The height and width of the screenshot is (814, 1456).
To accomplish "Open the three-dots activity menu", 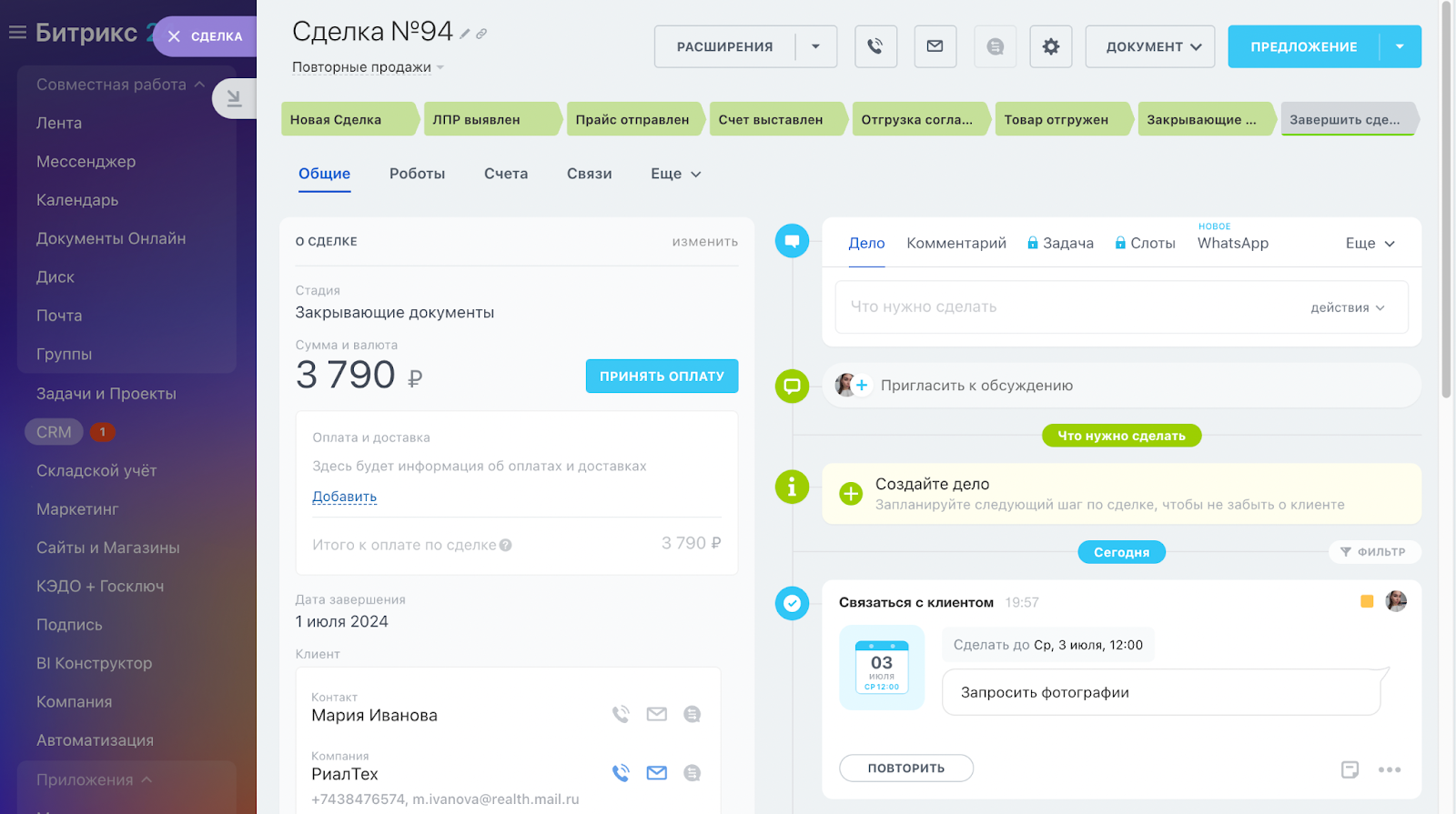I will click(x=1390, y=769).
